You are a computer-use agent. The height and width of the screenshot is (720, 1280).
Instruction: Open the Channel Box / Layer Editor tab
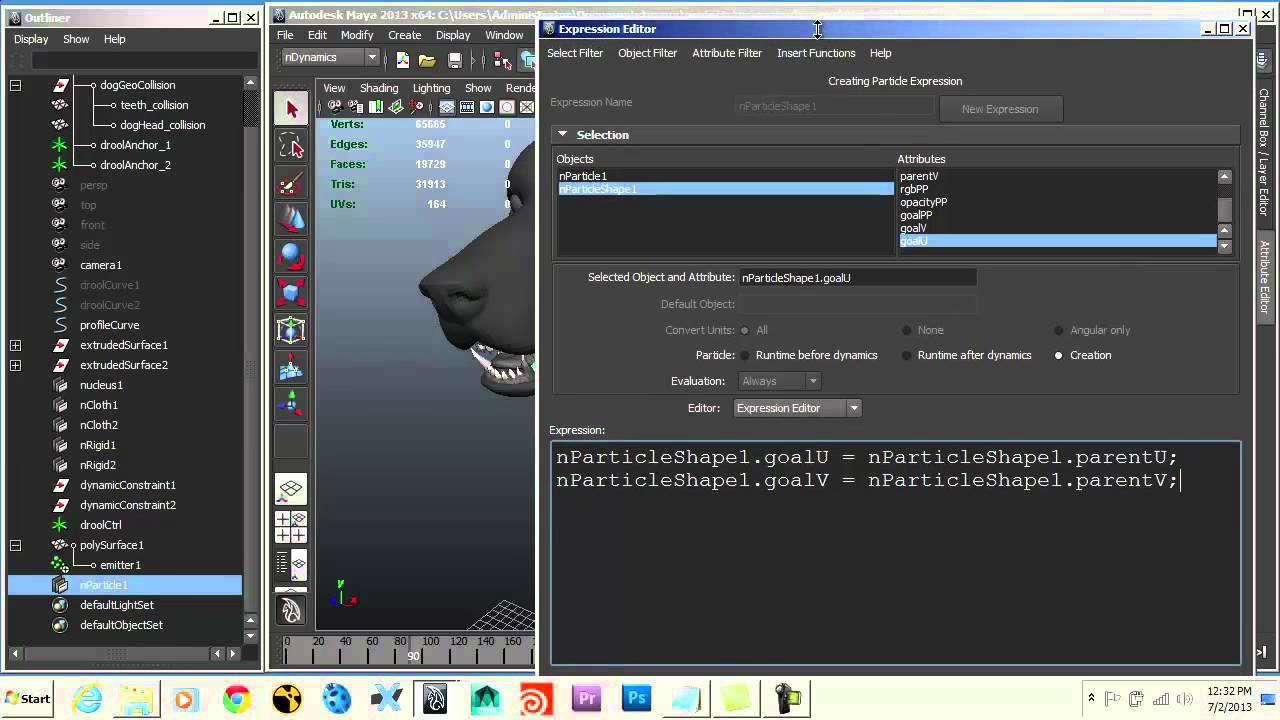pyautogui.click(x=1264, y=152)
